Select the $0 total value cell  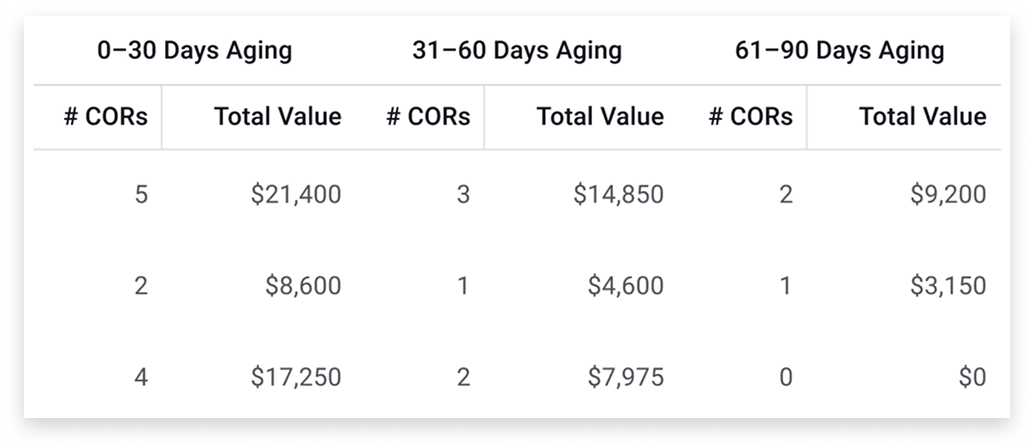(x=971, y=377)
